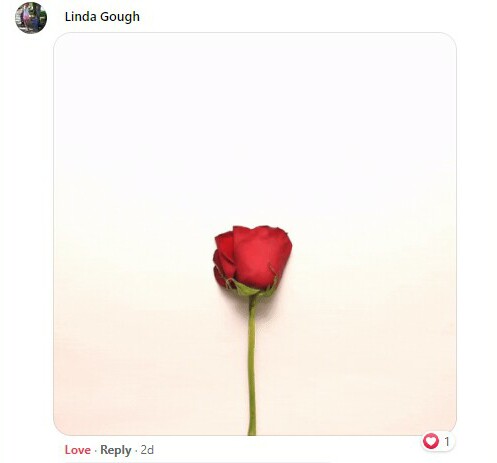Screen dimensions: 497x463
Task: View who reacted via the count 1
Action: click(x=447, y=442)
